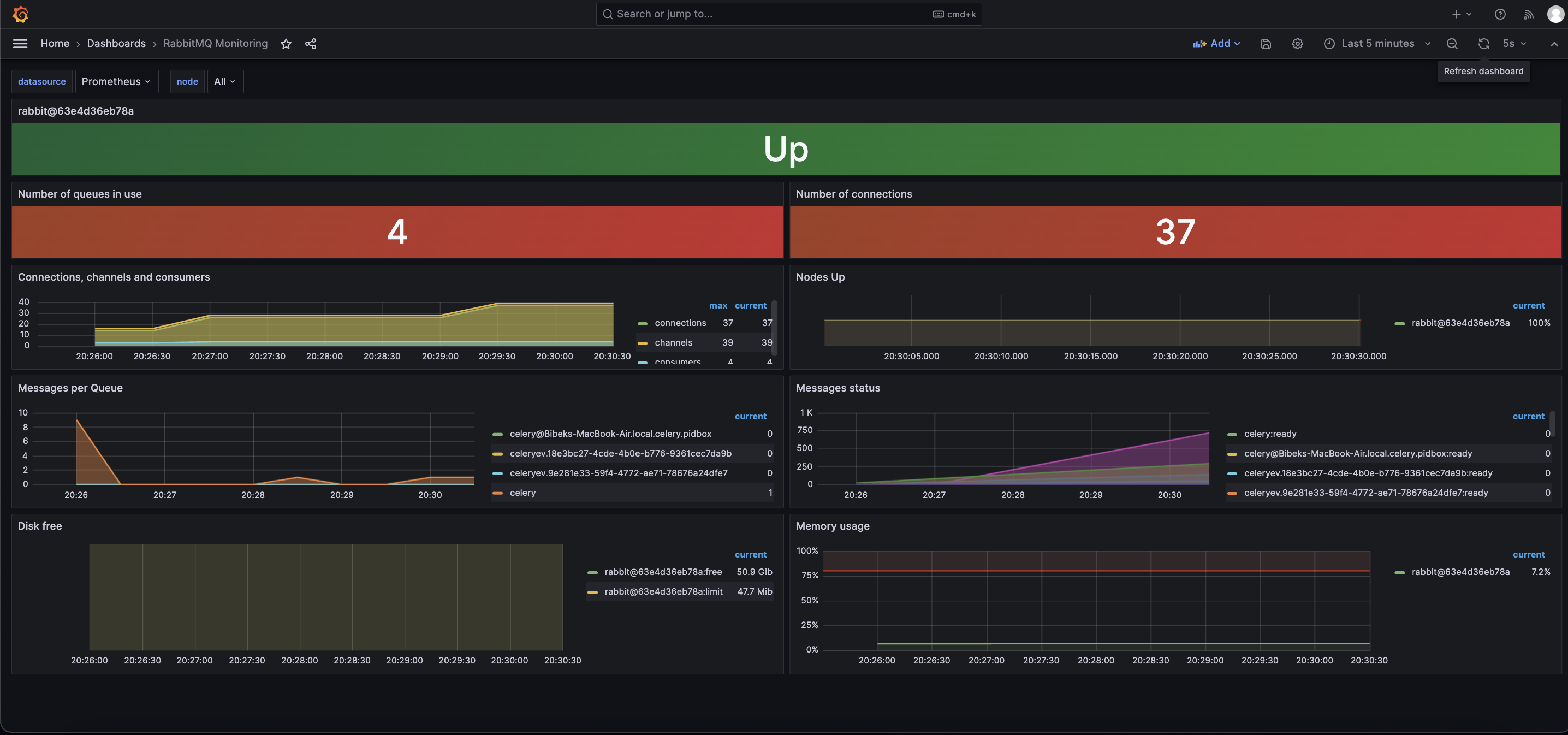Image resolution: width=1568 pixels, height=735 pixels.
Task: Open the Last 5 minutes time picker
Action: pos(1377,43)
